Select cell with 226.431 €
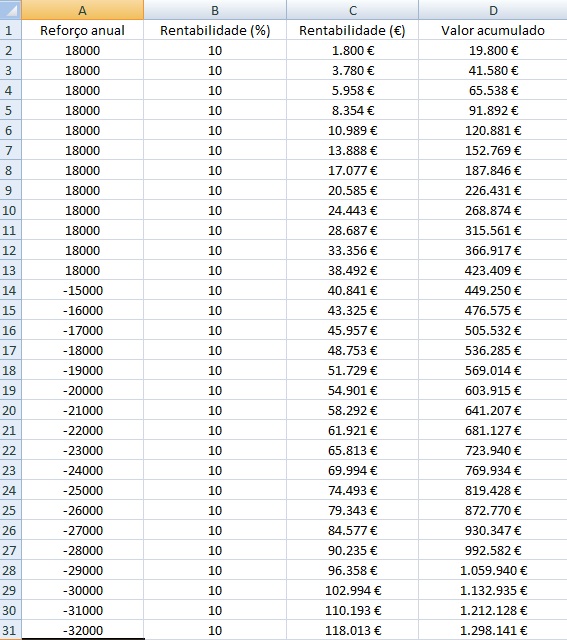 493,190
